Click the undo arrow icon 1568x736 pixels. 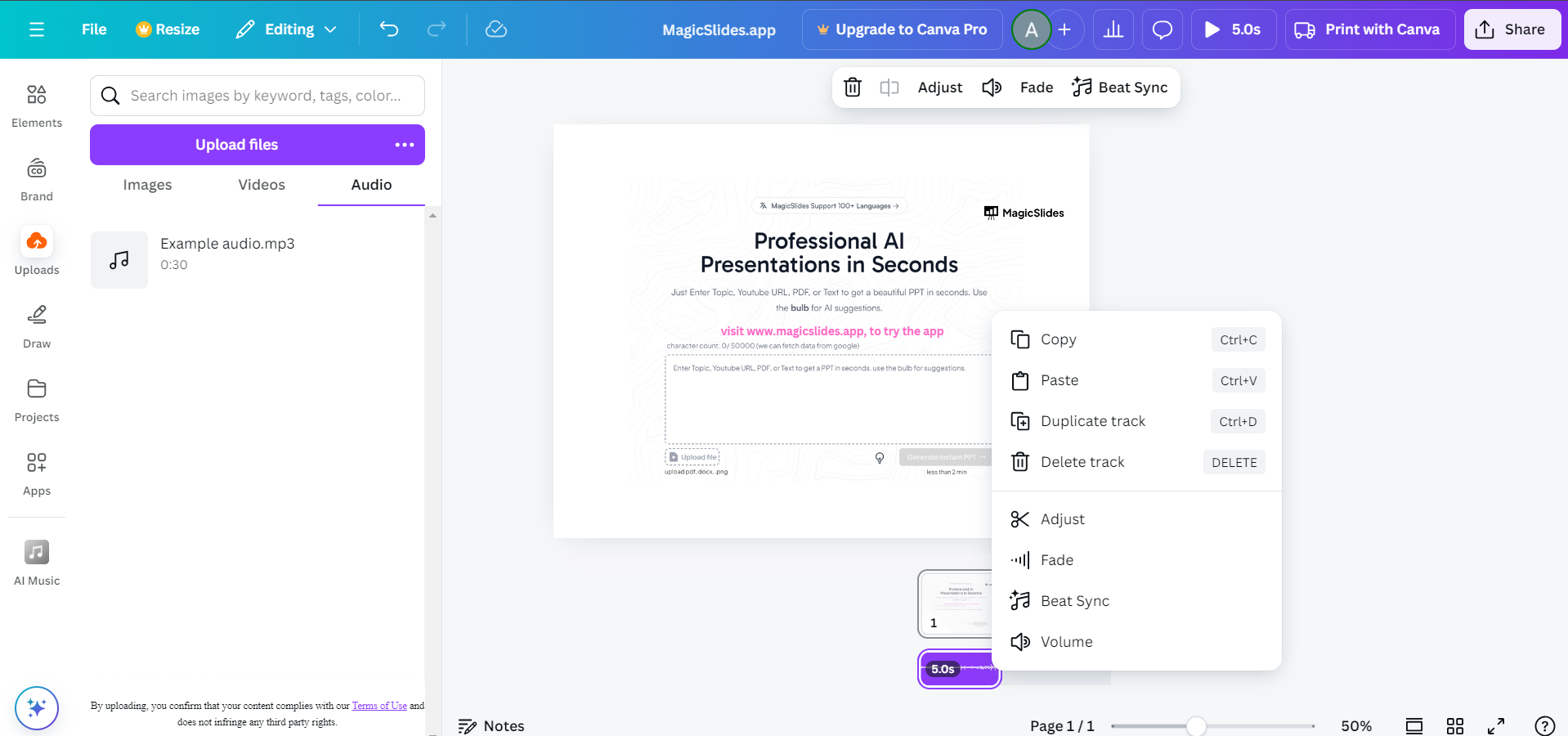389,29
